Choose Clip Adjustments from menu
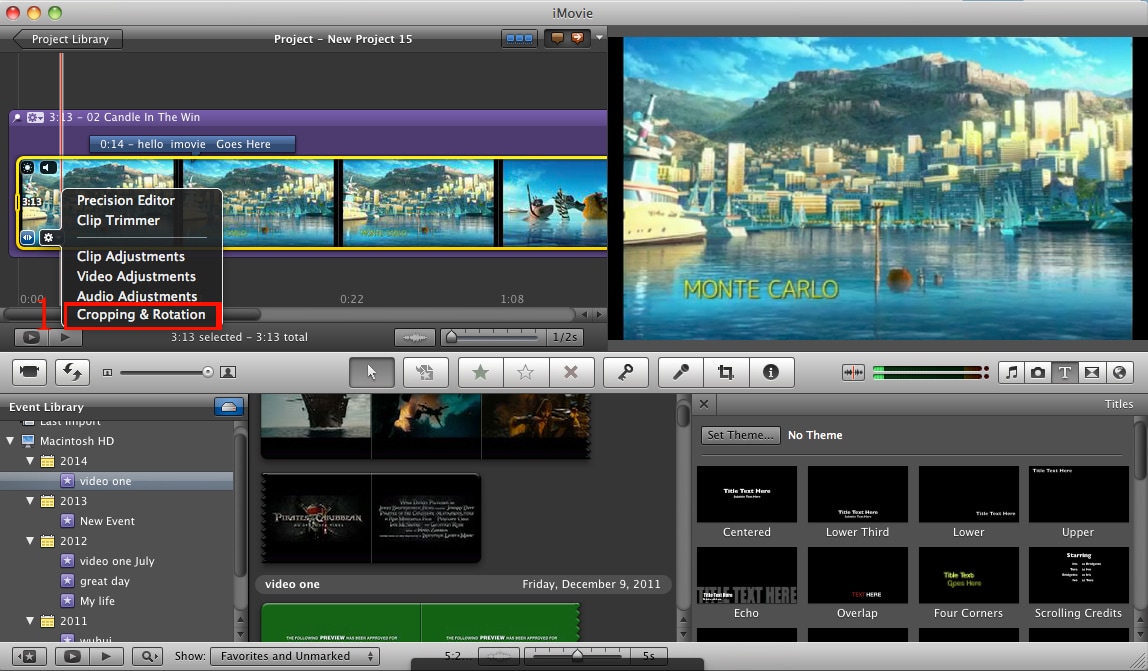The image size is (1148, 671). pos(130,256)
